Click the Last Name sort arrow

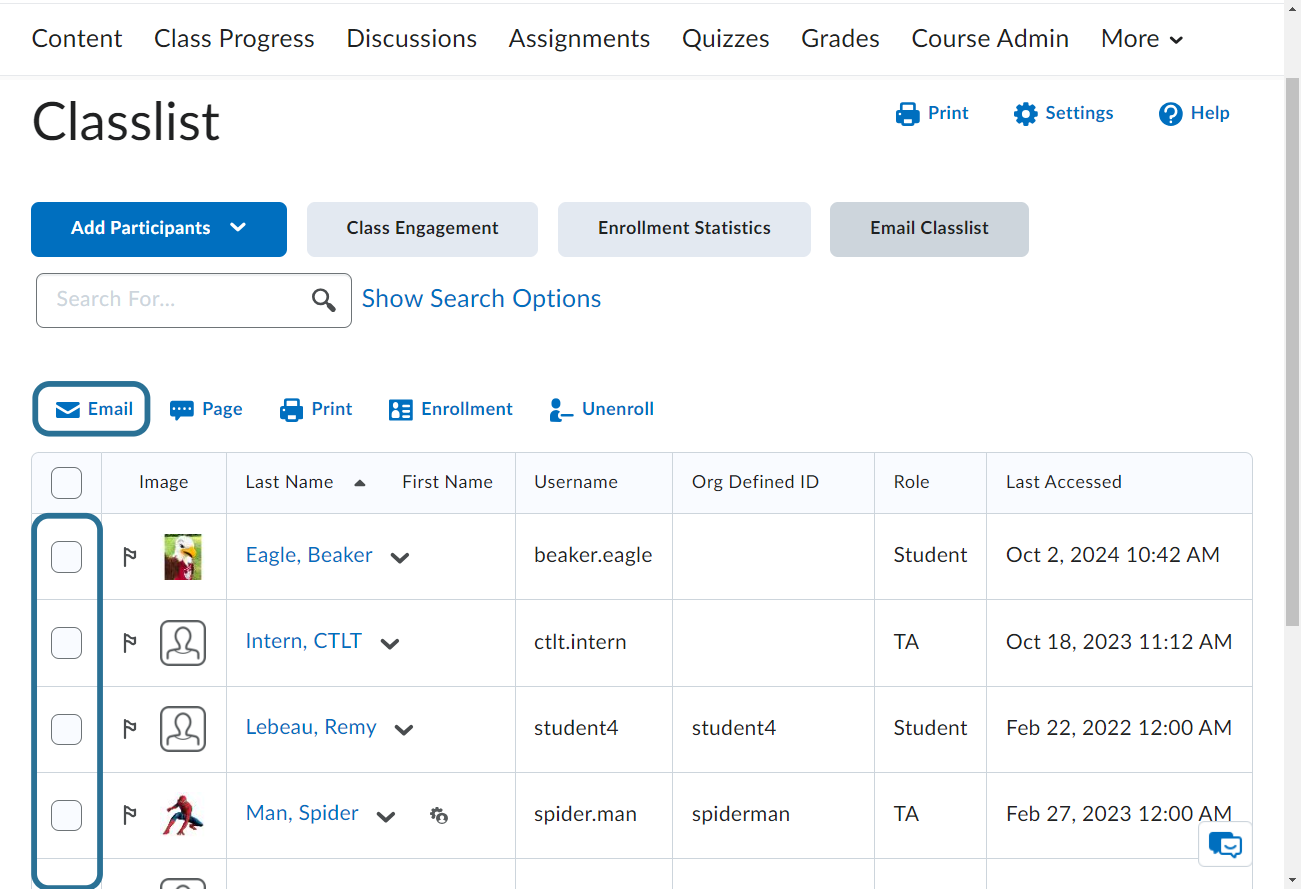360,483
